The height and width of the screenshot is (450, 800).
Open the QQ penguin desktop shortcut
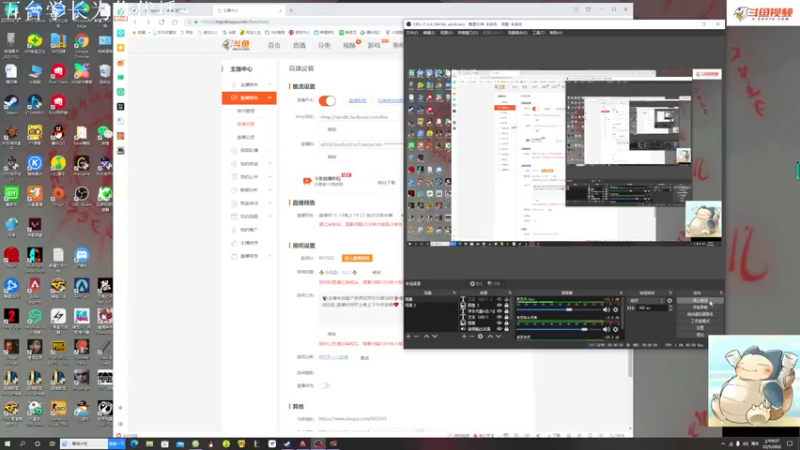[x=58, y=135]
